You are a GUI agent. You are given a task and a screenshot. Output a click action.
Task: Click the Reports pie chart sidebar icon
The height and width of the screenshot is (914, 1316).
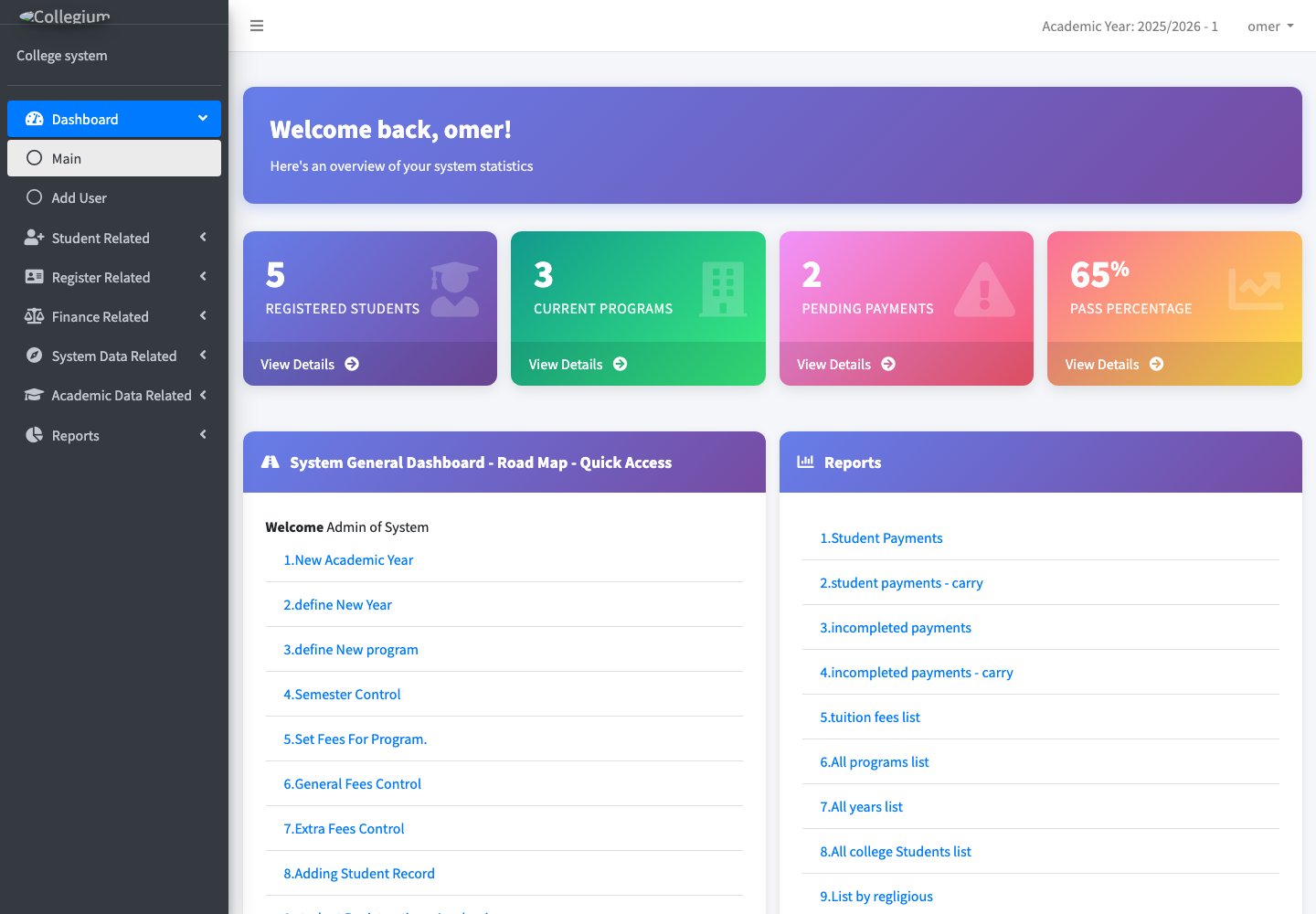(35, 435)
